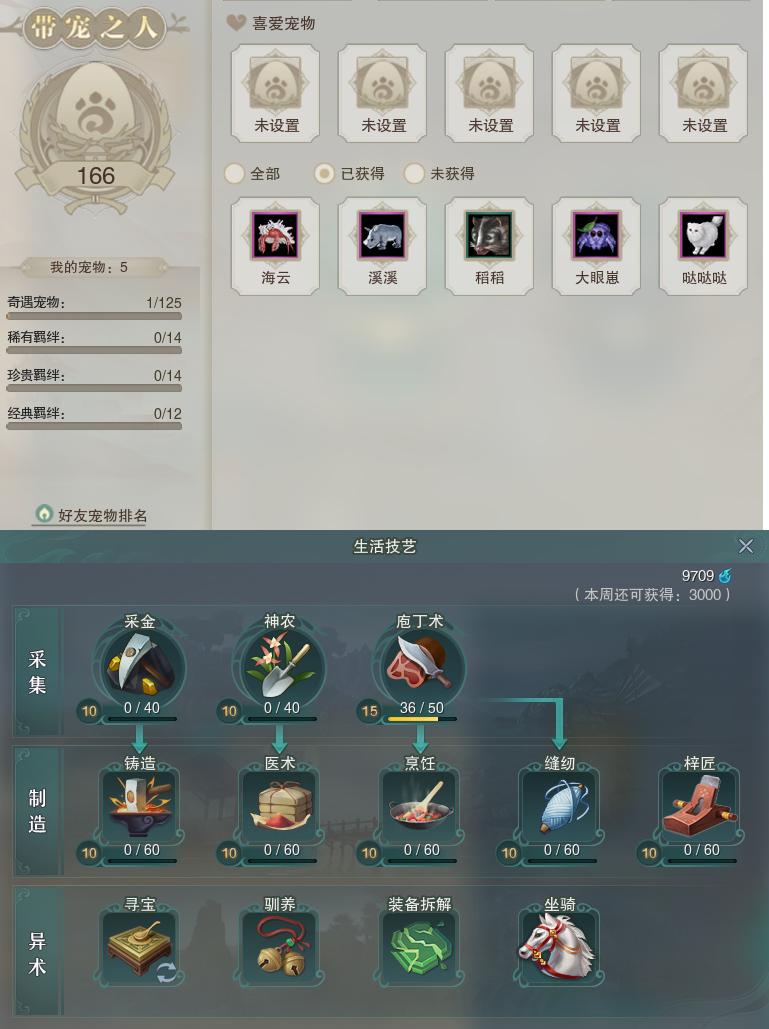Screen dimensions: 769x1029
Task: Close the 生活技艺 panel
Action: pos(746,546)
